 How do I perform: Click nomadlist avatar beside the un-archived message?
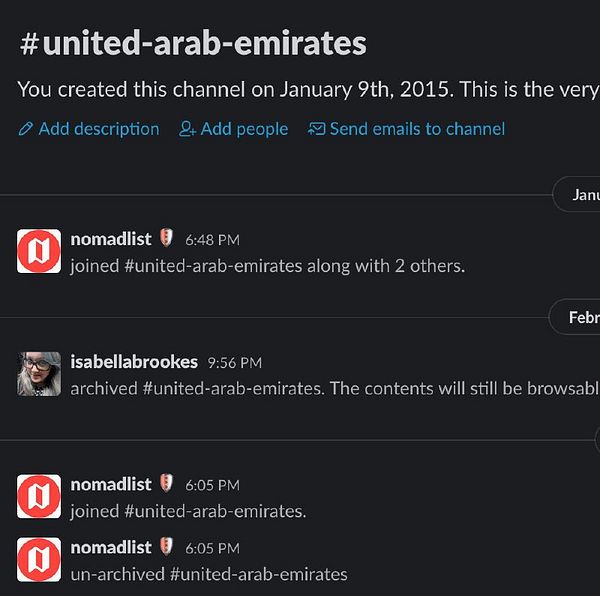(x=40, y=559)
